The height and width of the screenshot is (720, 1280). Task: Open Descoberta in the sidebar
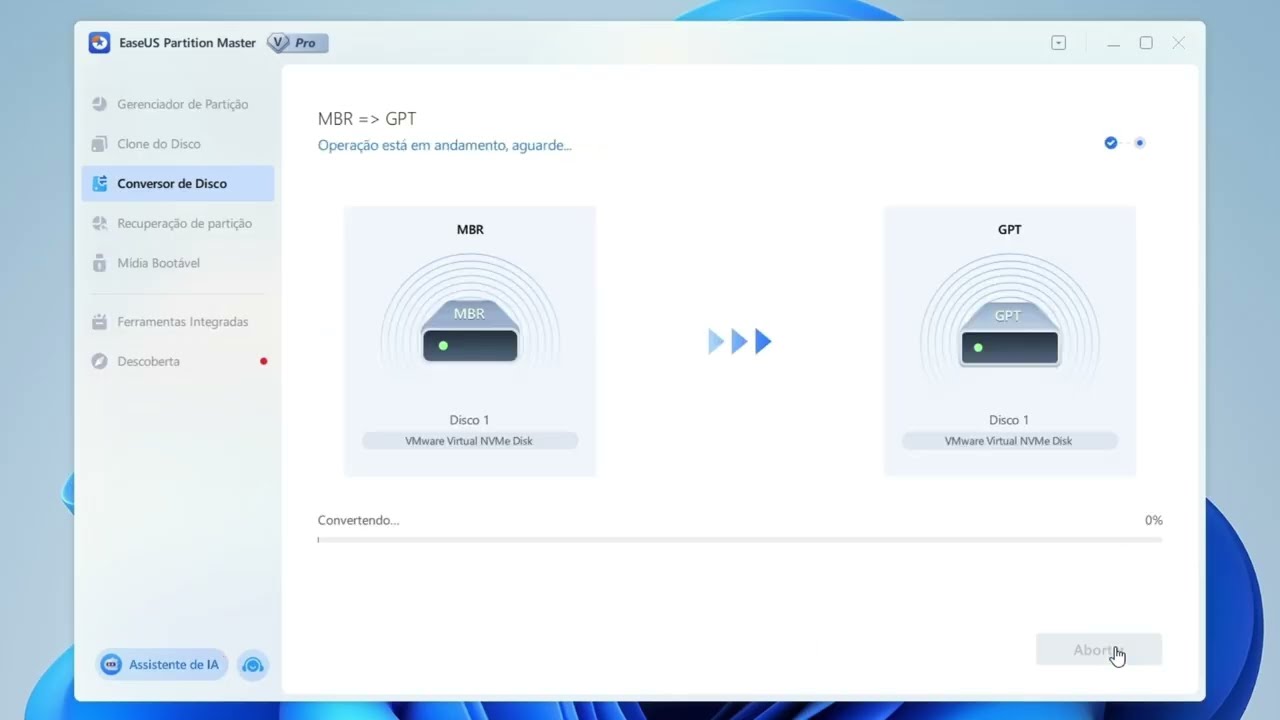[x=178, y=361]
